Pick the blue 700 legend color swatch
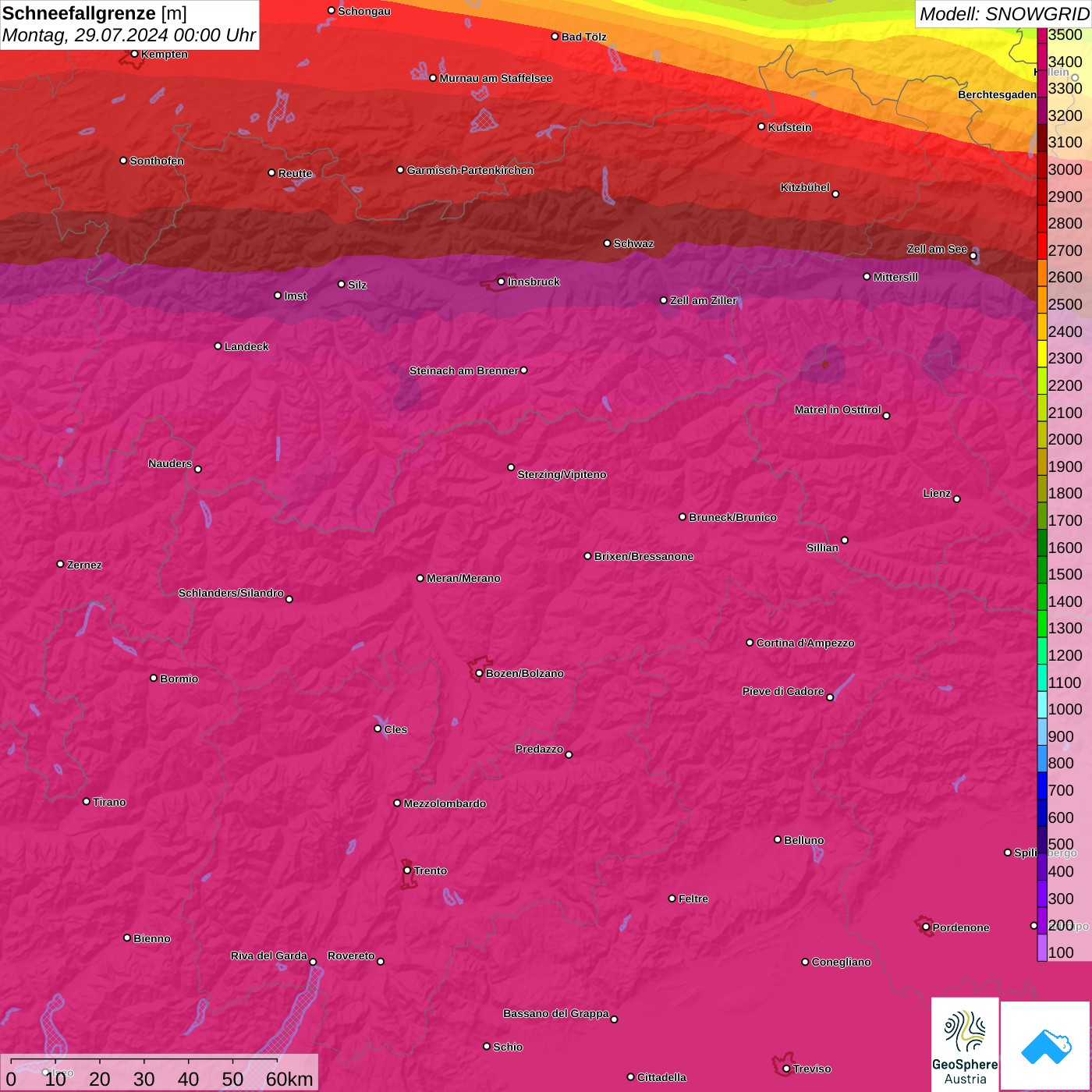1092x1092 pixels. point(1041,785)
